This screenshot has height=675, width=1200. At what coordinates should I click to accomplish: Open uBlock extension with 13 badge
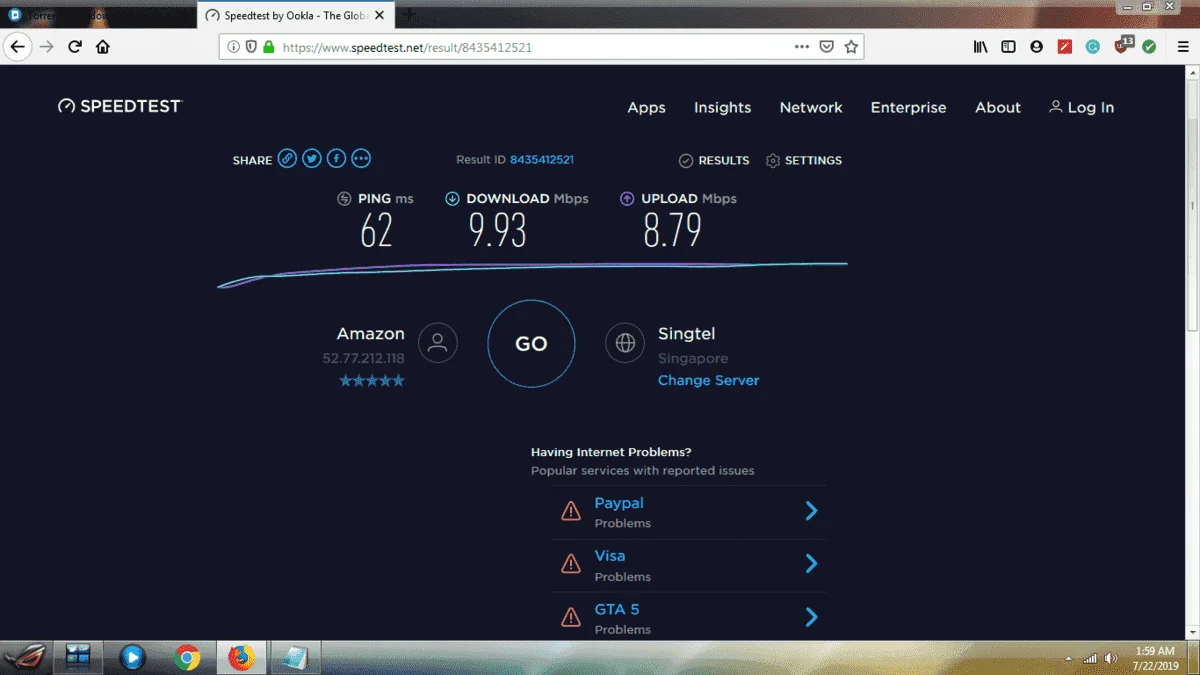coord(1122,46)
